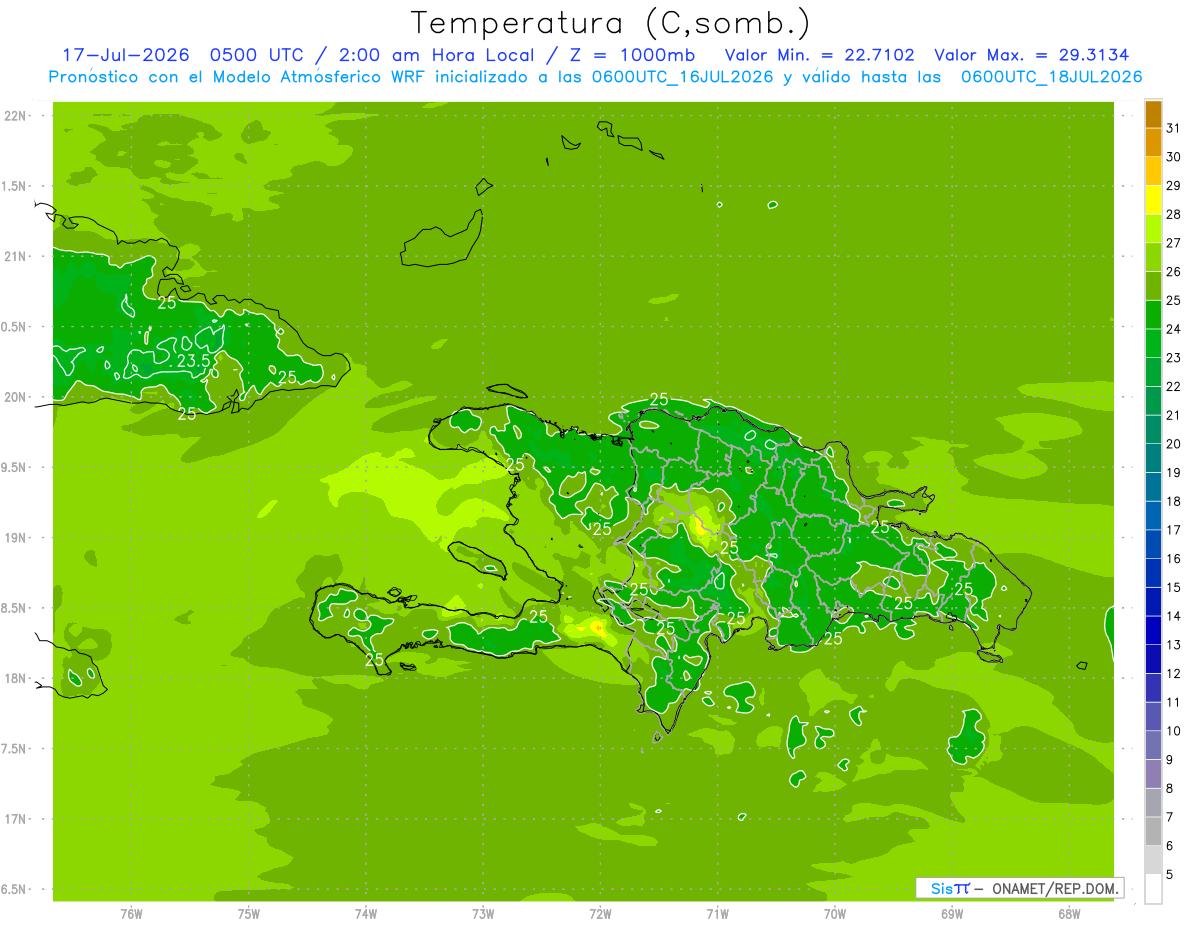1200x927 pixels.
Task: Select validity end time '0600UTC_18JUL2026'
Action: click(1051, 77)
